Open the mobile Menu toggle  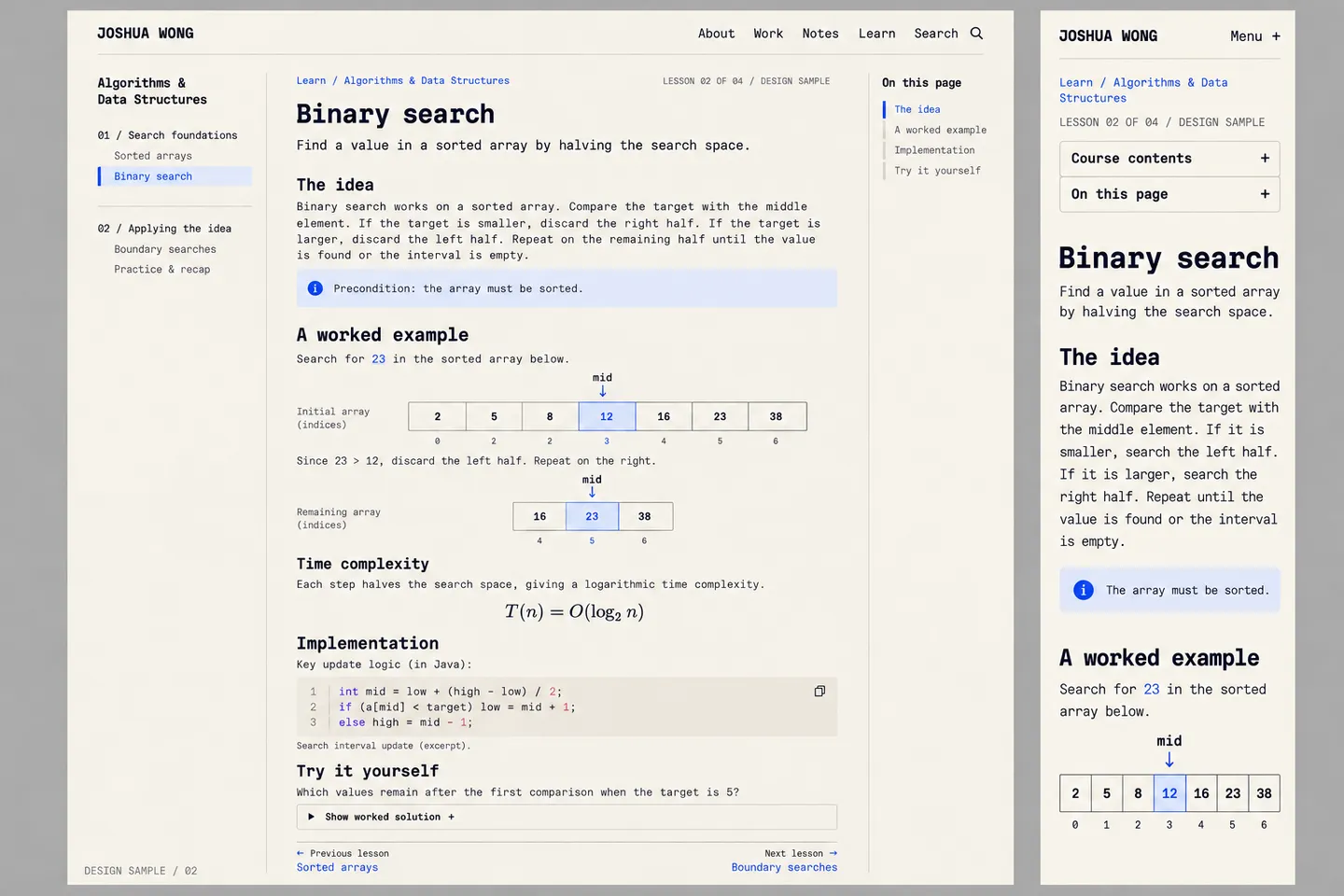1255,36
